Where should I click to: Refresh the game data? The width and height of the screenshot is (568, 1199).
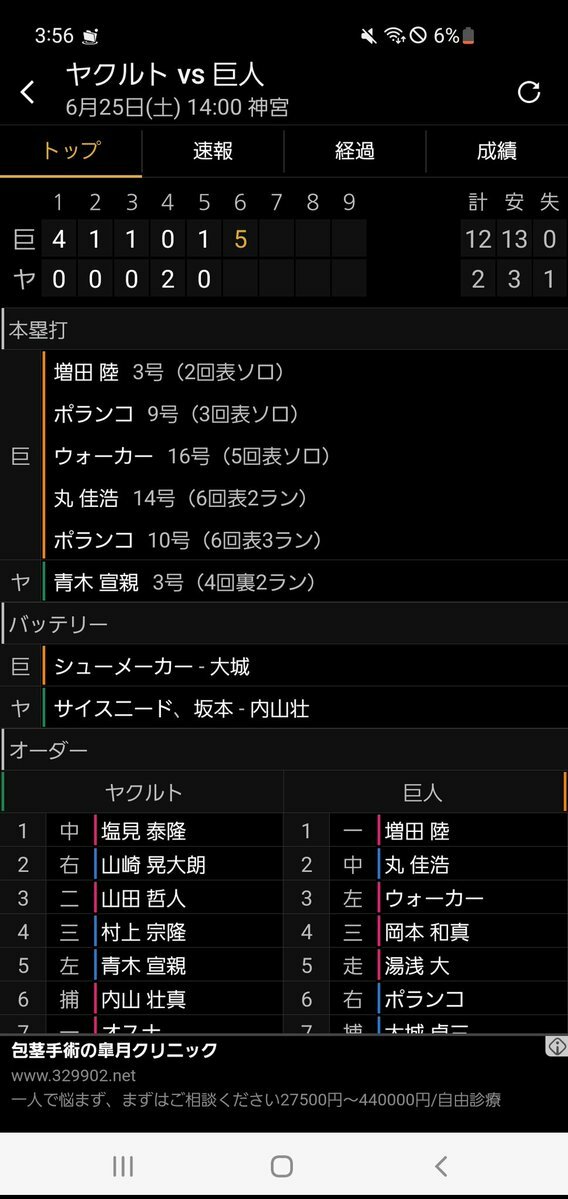coord(528,93)
